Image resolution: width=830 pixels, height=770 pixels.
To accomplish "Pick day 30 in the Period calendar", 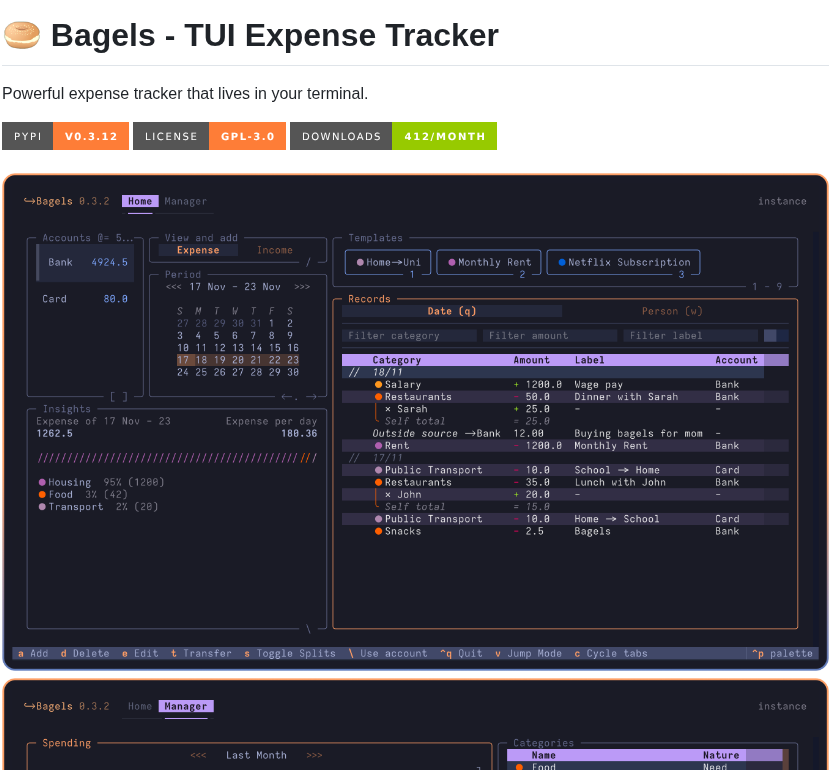I will [x=293, y=372].
